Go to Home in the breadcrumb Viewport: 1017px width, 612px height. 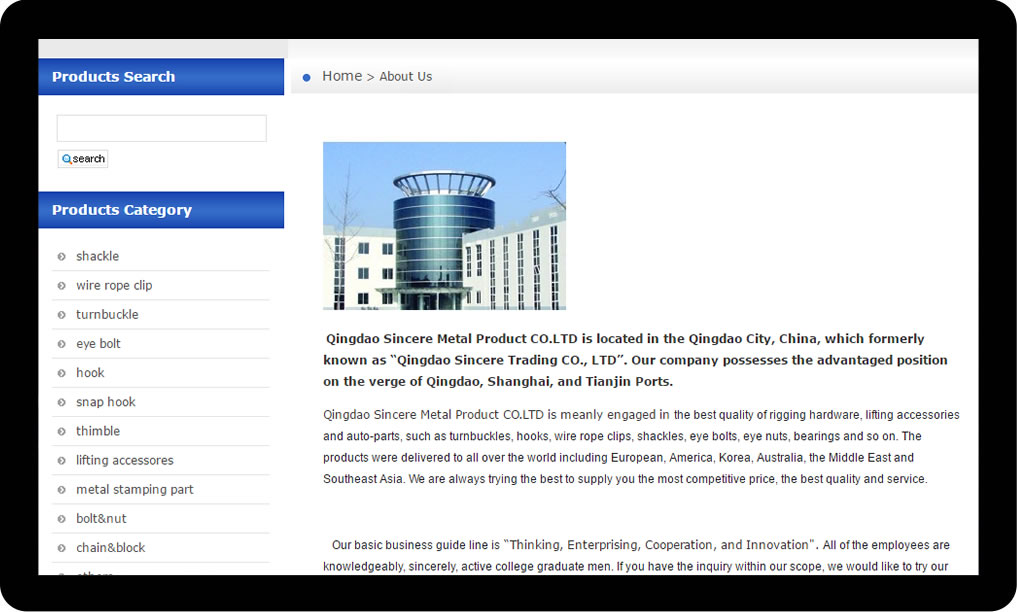[342, 76]
